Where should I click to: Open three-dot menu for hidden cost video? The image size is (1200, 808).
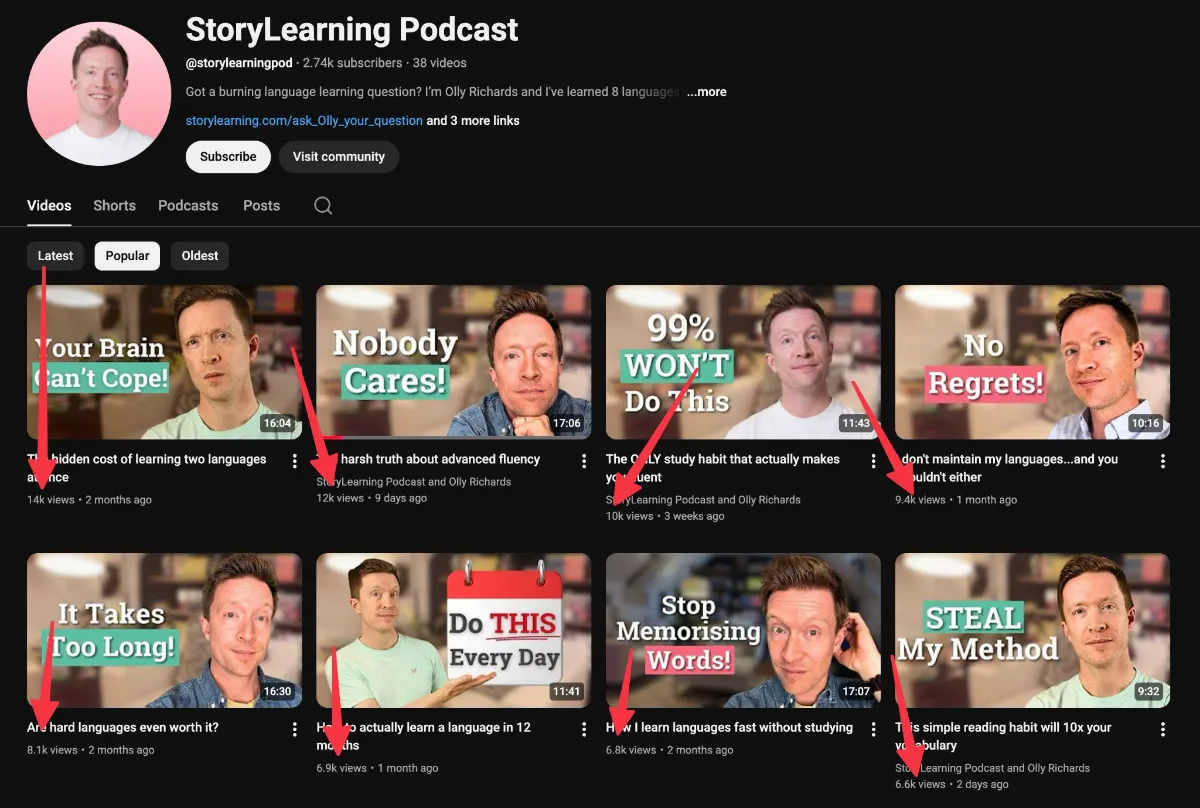click(295, 461)
